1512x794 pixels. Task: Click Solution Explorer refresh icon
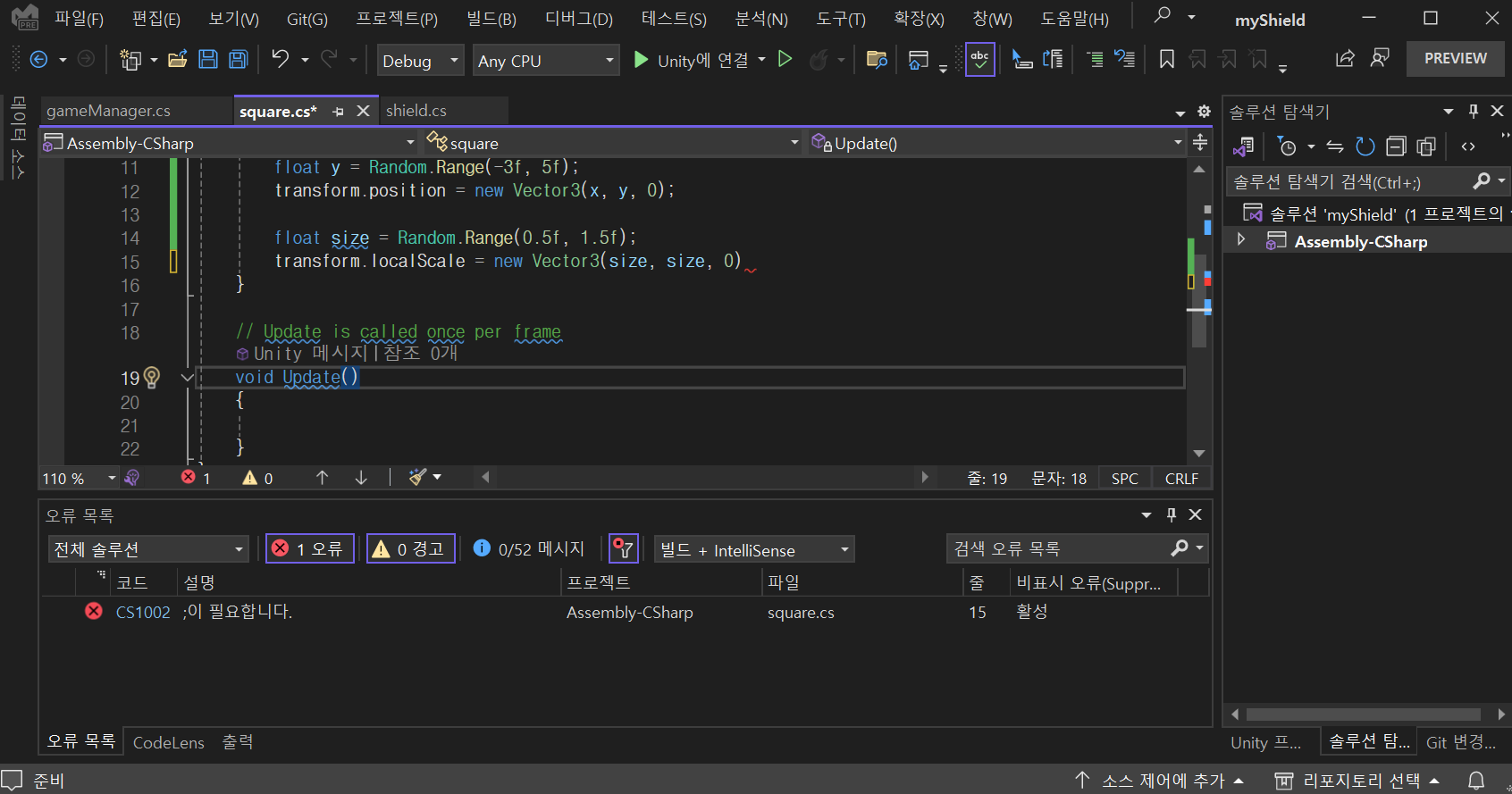pos(1365,146)
